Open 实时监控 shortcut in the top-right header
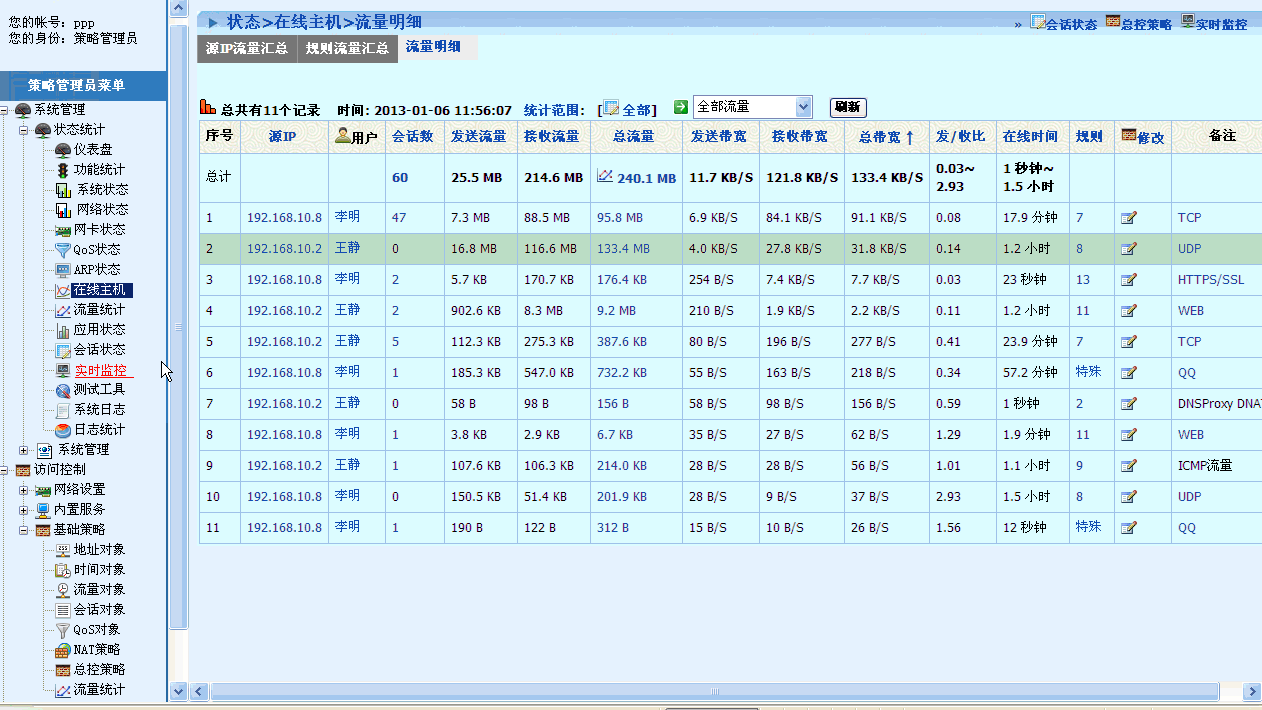Image resolution: width=1262 pixels, height=710 pixels. (1214, 23)
